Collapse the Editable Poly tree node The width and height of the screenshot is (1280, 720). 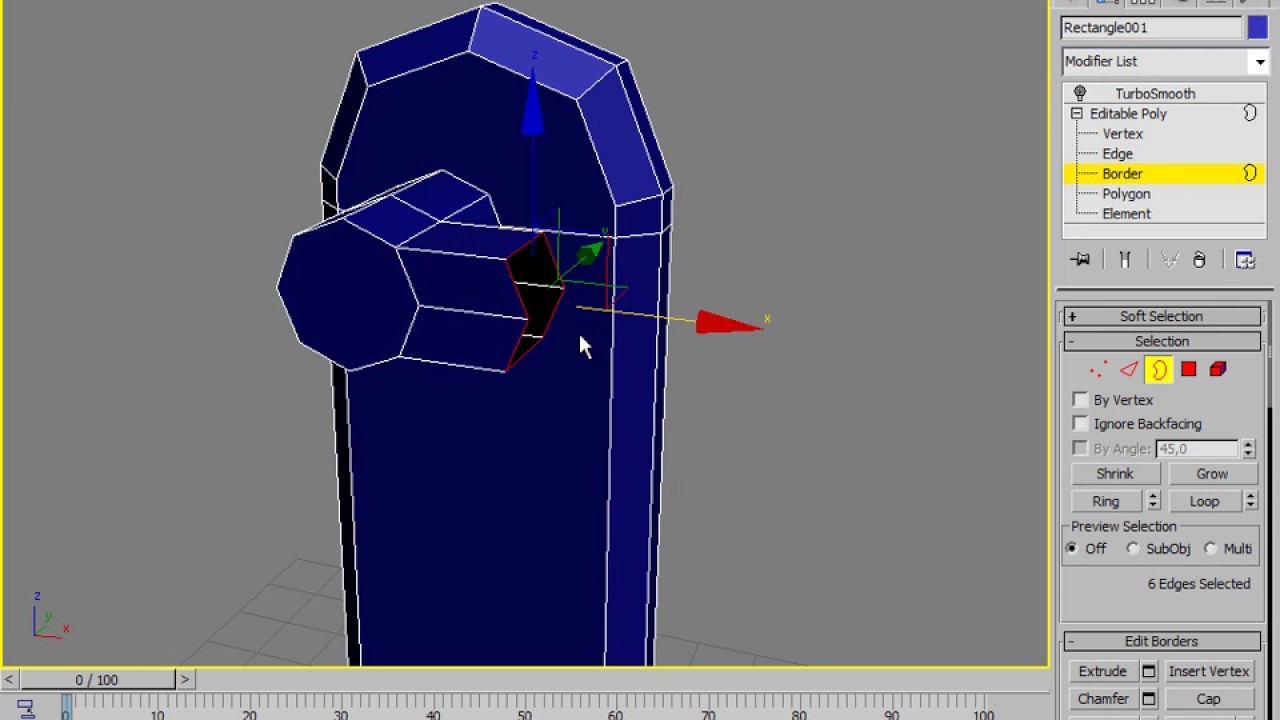[x=1076, y=114]
